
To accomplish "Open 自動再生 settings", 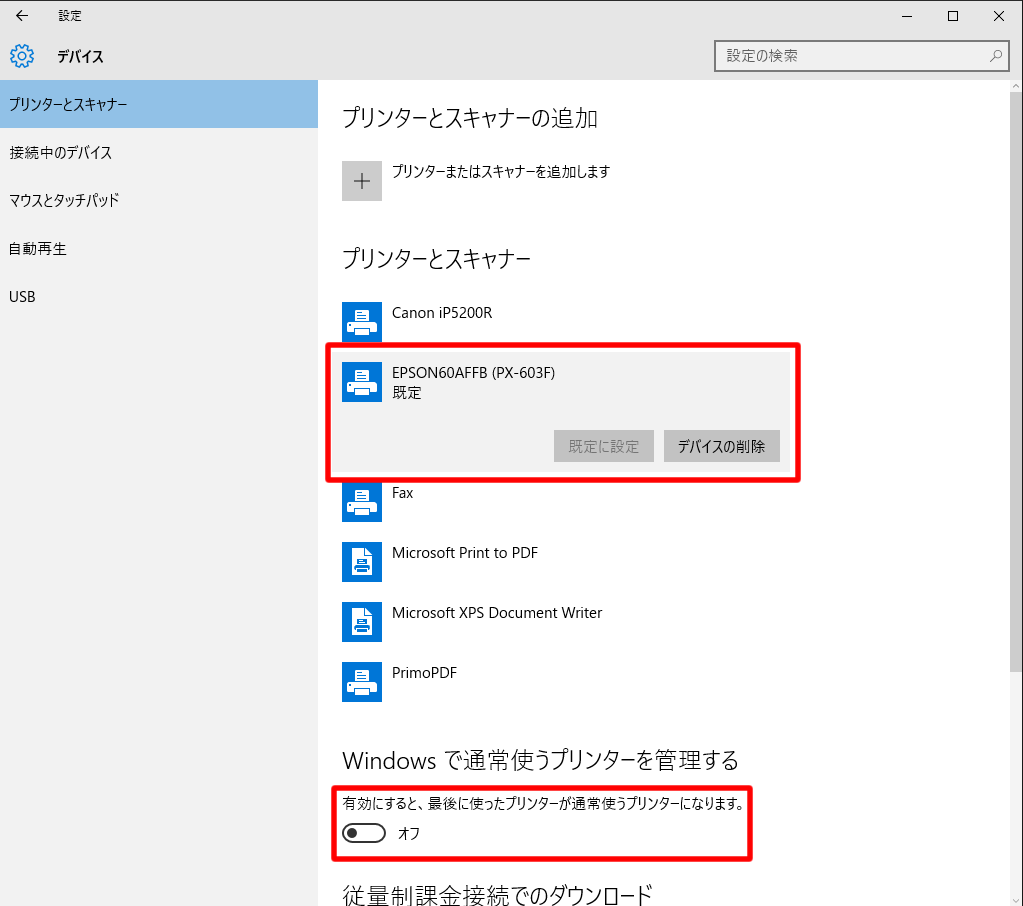I will pyautogui.click(x=159, y=249).
